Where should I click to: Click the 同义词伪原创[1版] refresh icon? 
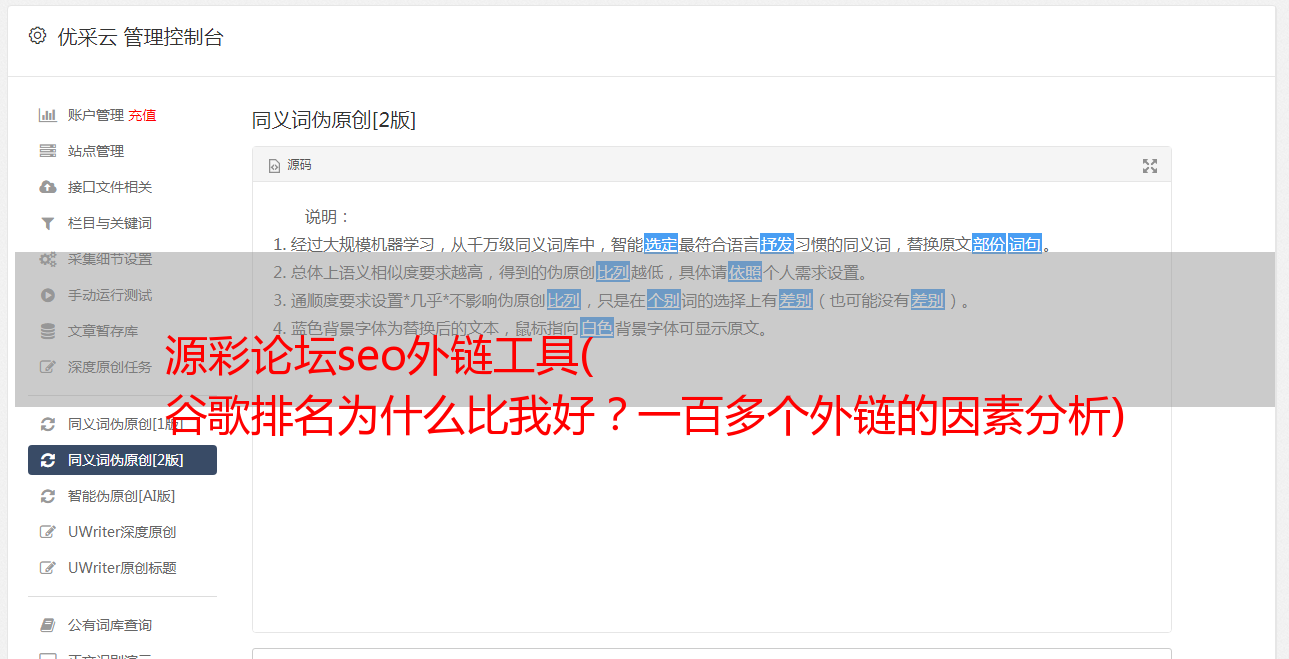pos(47,424)
